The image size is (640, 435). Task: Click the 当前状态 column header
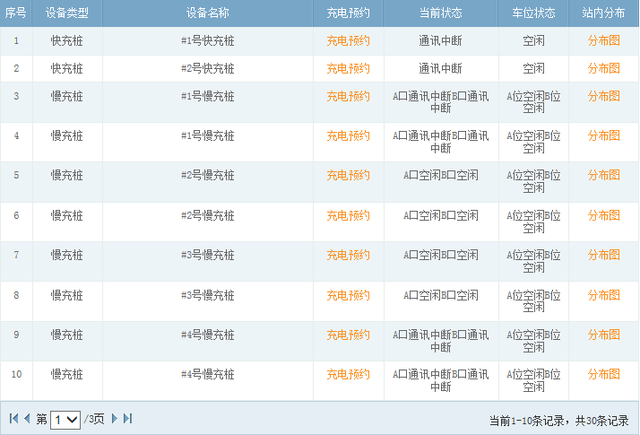440,13
